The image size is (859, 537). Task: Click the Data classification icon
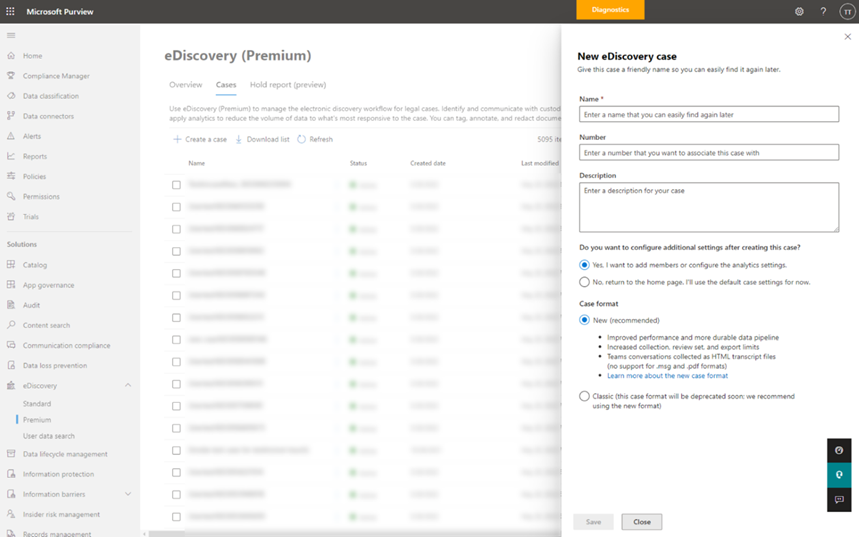(x=11, y=96)
